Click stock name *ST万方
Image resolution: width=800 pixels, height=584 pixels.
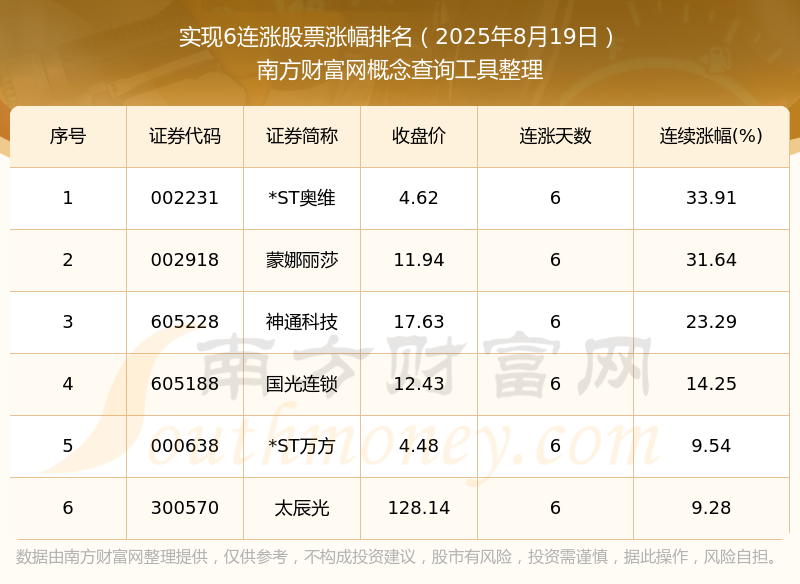click(302, 446)
